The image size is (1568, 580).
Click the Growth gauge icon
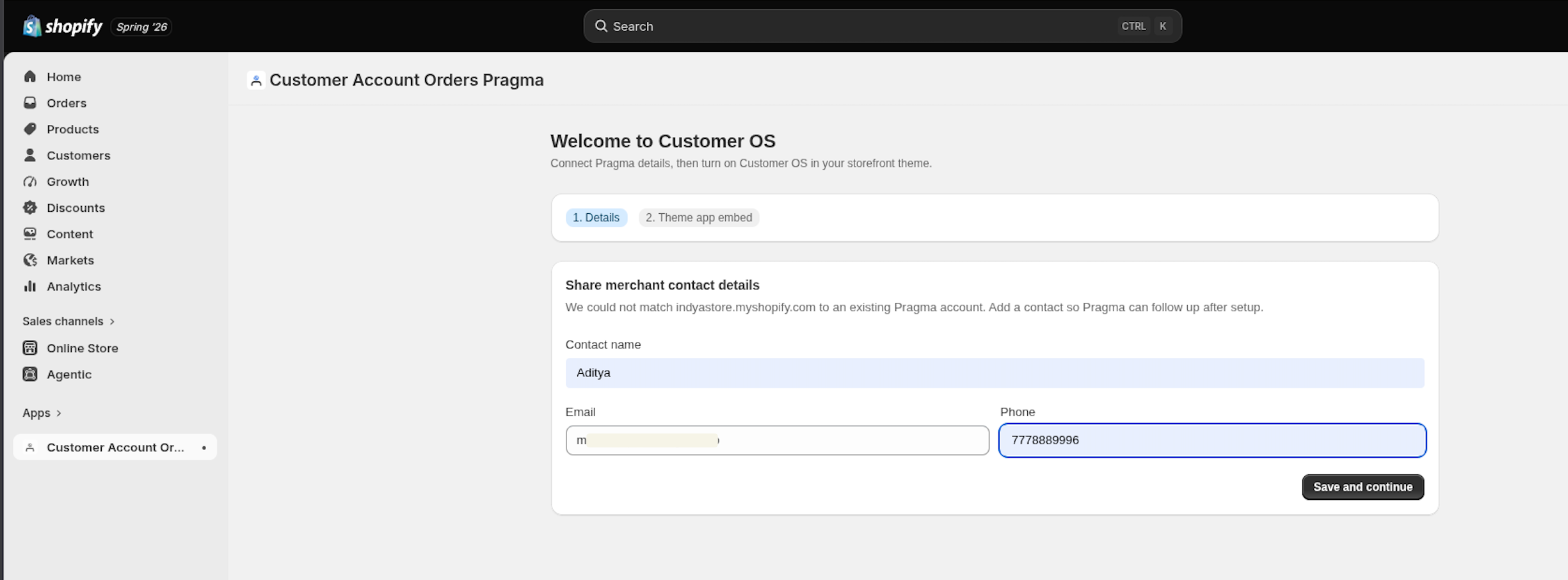[x=30, y=182]
